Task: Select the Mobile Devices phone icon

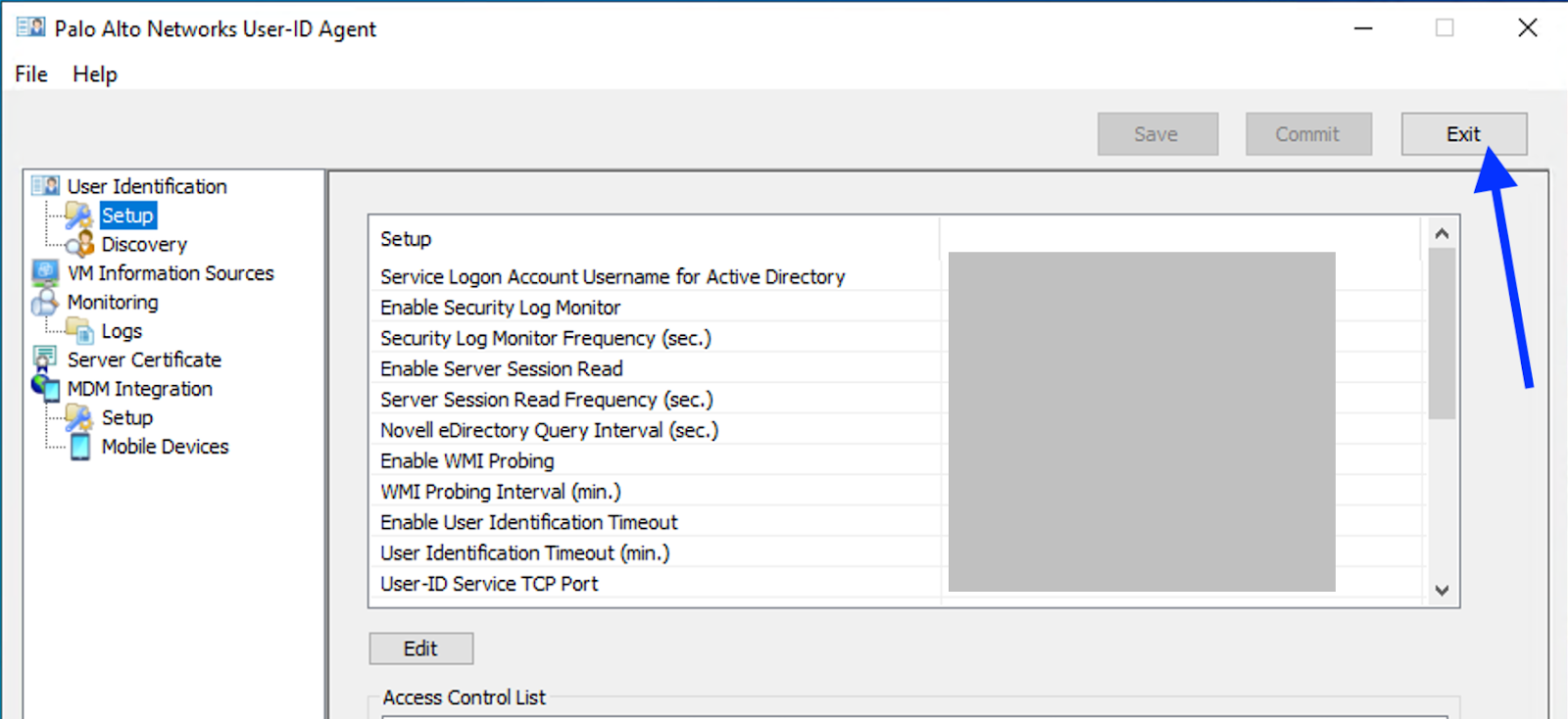Action: tap(80, 447)
